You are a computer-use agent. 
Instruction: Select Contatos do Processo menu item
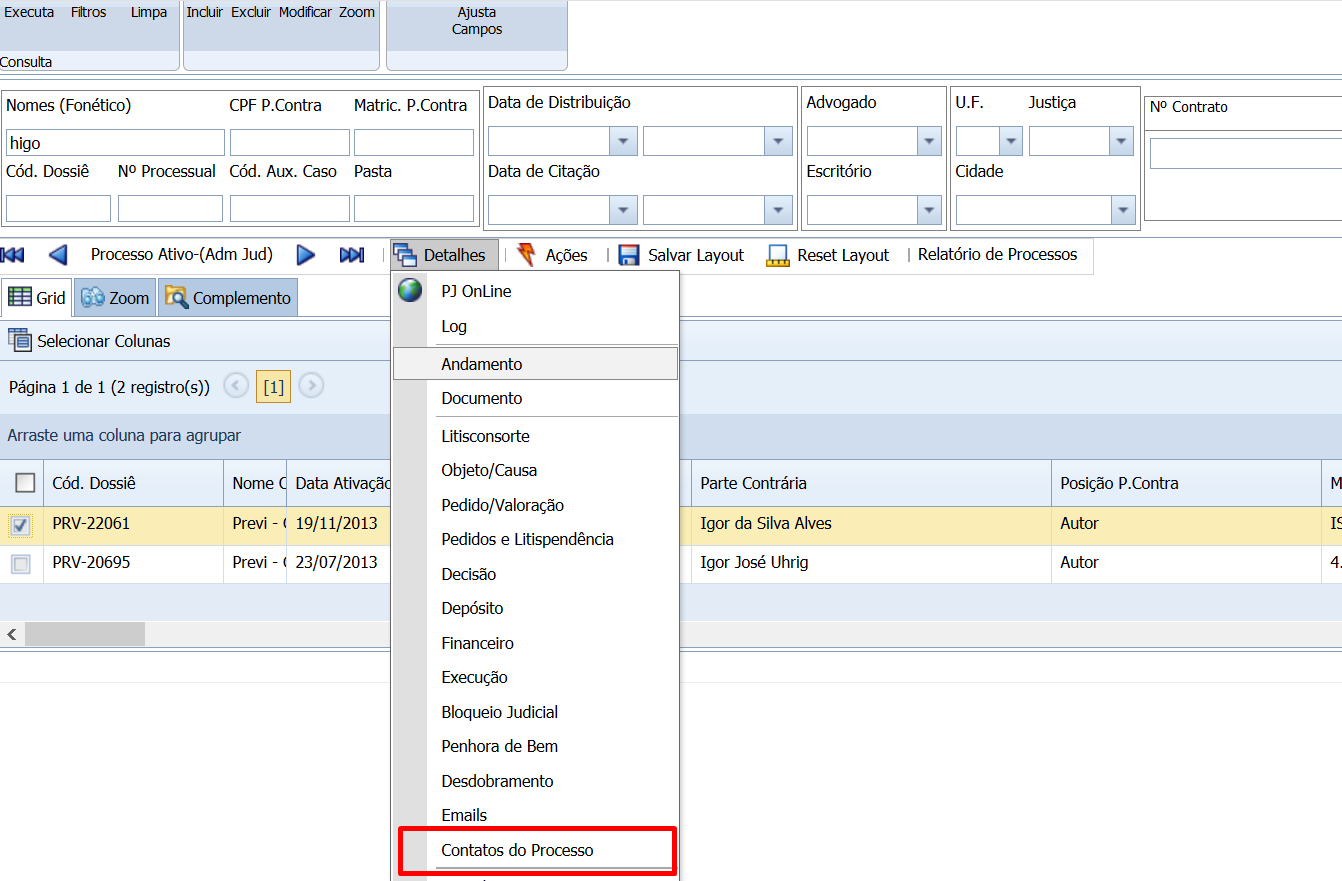click(x=517, y=850)
